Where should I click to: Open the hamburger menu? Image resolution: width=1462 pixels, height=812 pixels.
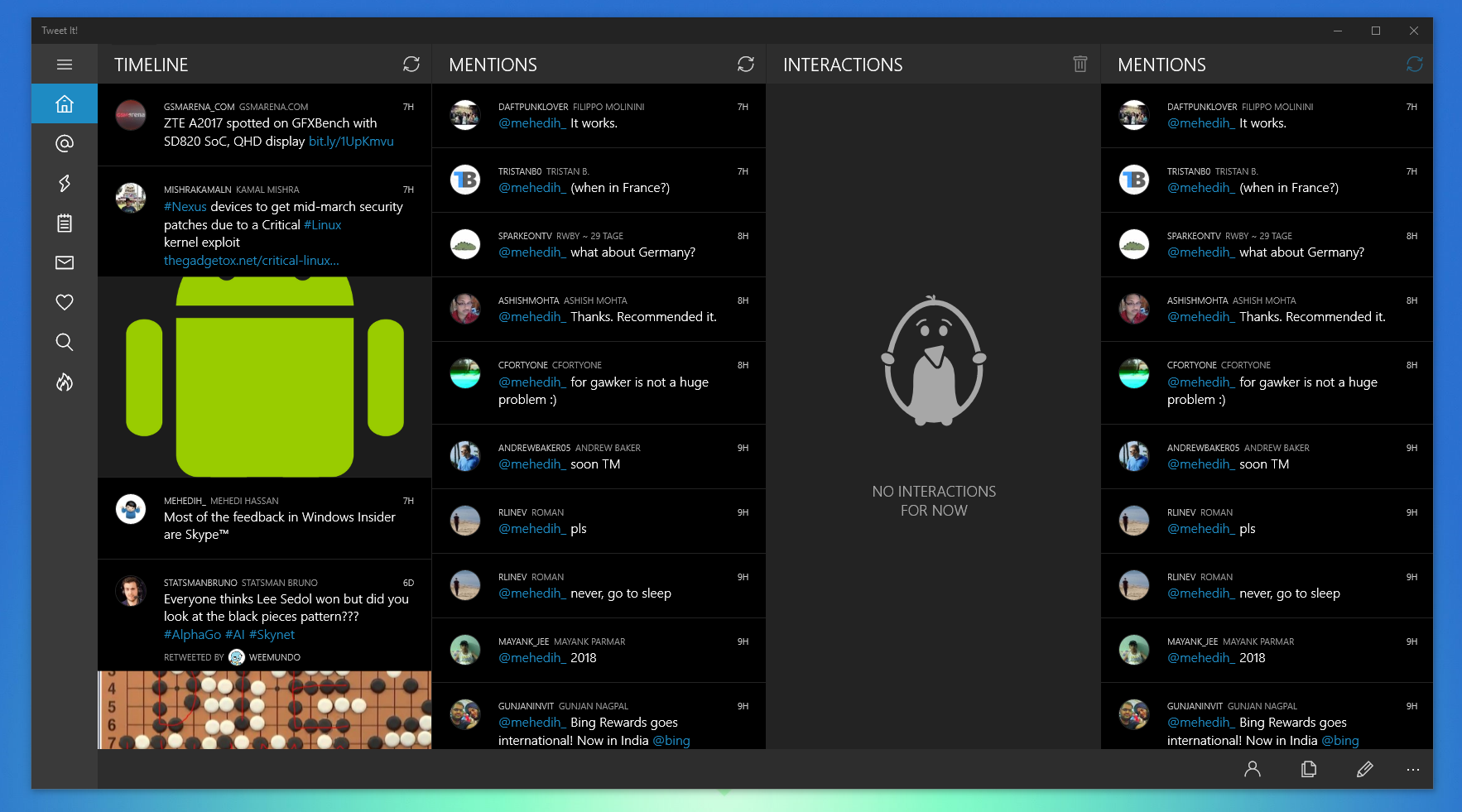pyautogui.click(x=65, y=65)
